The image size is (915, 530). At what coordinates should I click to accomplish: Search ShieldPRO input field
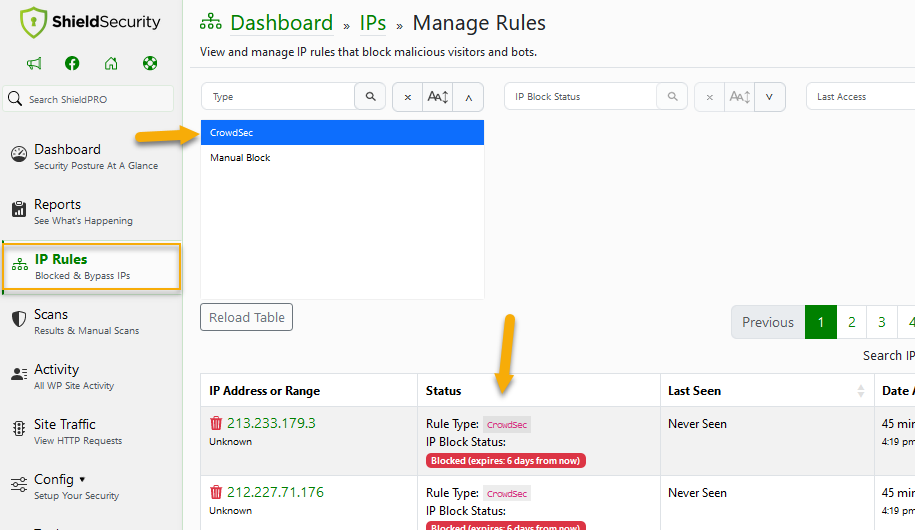coord(88,99)
